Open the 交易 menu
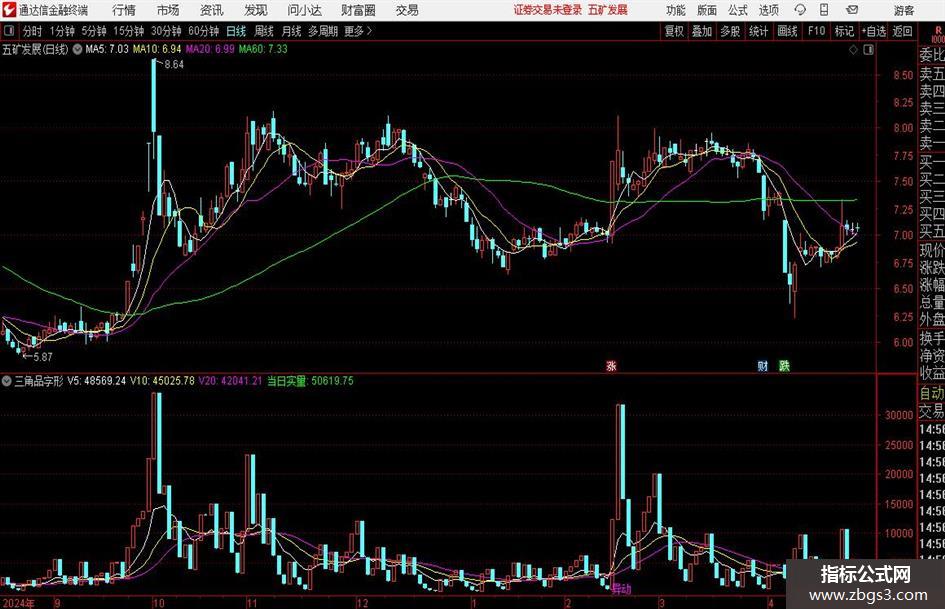The height and width of the screenshot is (609, 945). click(x=407, y=10)
